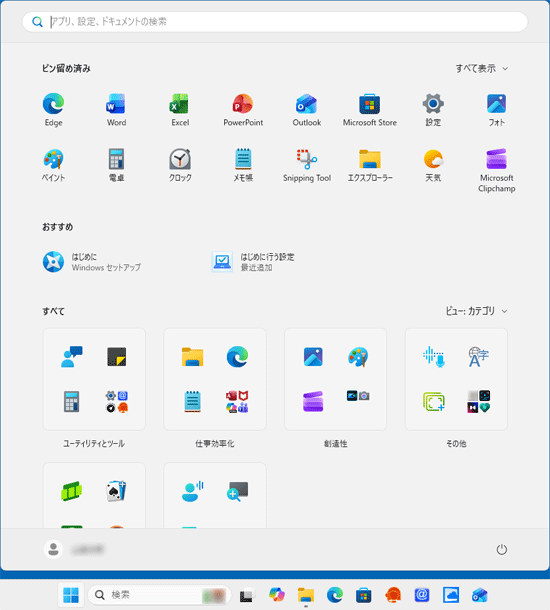The image size is (550, 610).
Task: Open Sticky Notes in ユーティリティとツール folder
Action: 116,357
